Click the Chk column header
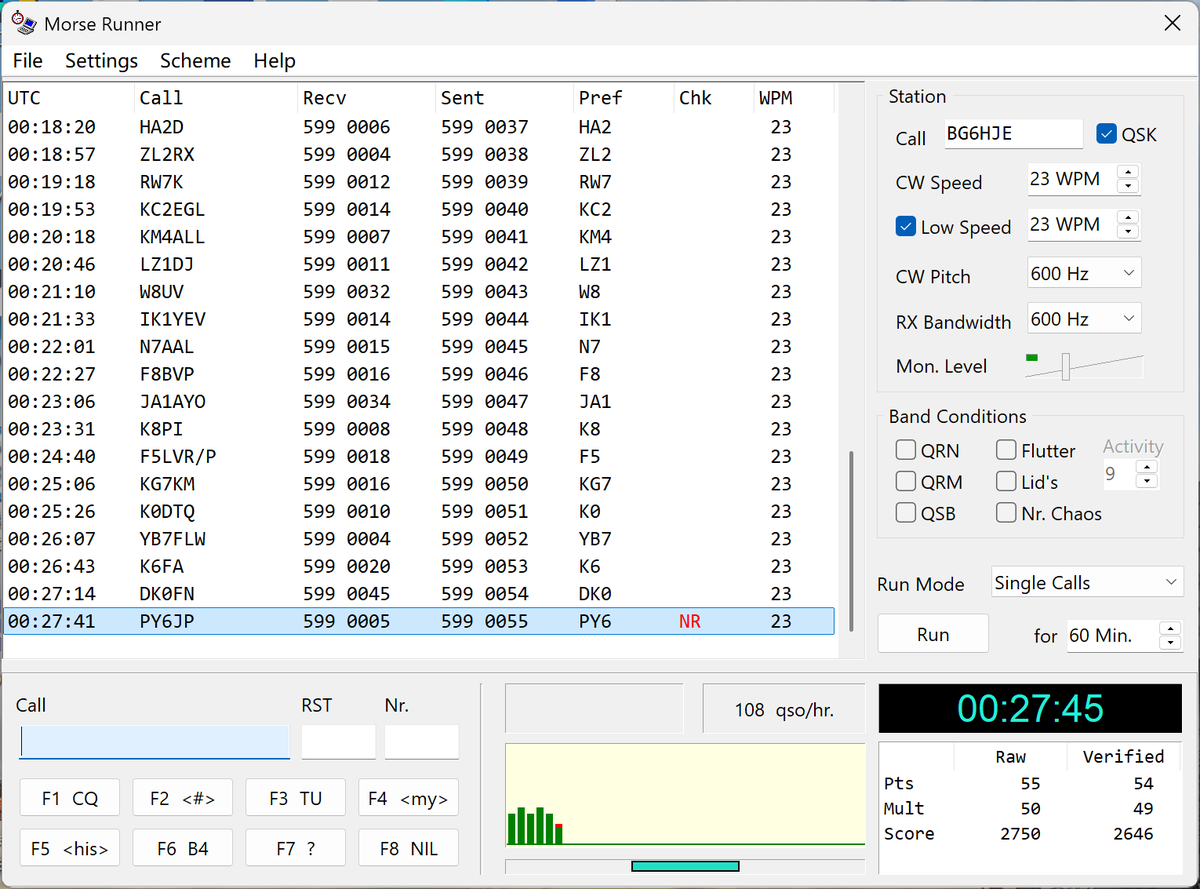This screenshot has width=1200, height=889. [714, 98]
